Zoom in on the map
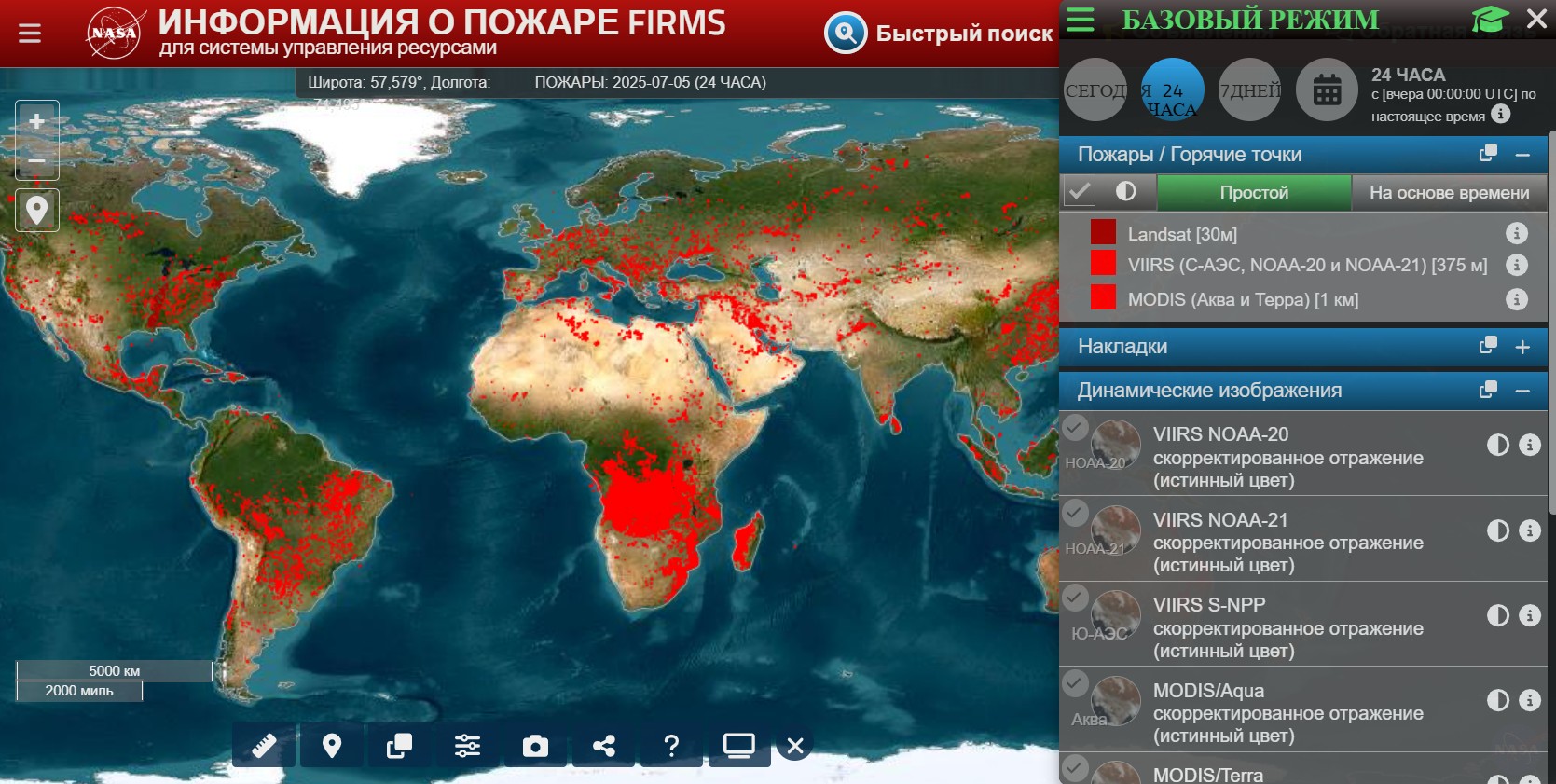This screenshot has height=784, width=1556. (x=37, y=121)
